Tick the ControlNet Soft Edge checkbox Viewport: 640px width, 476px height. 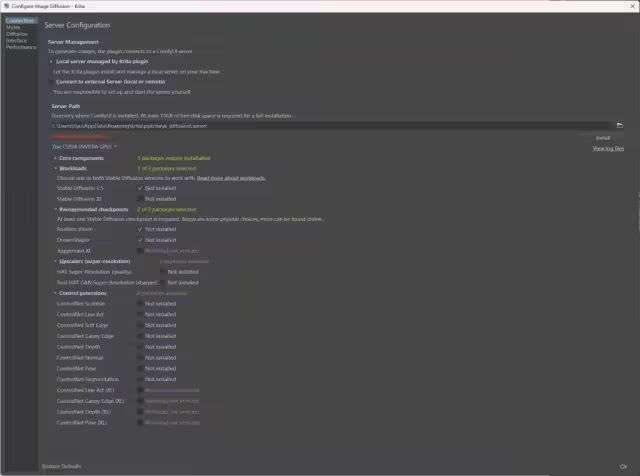140,325
